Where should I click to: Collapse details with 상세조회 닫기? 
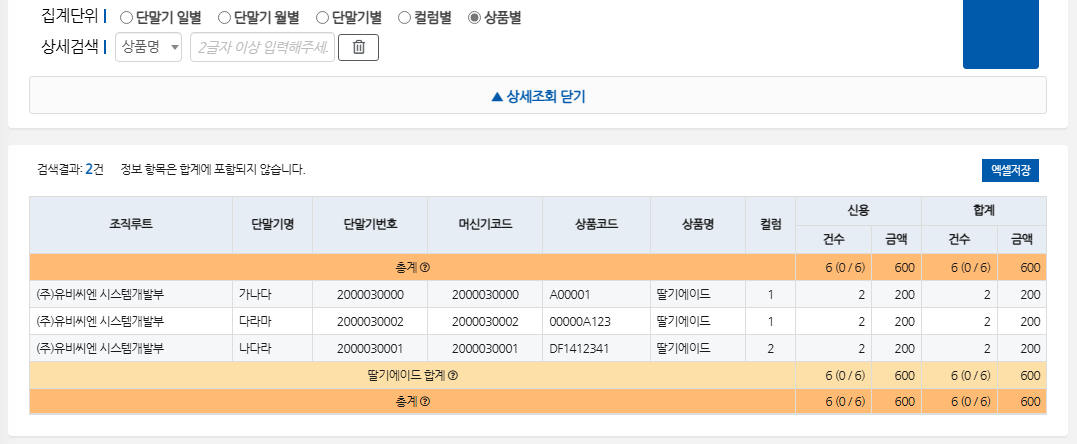pos(538,96)
